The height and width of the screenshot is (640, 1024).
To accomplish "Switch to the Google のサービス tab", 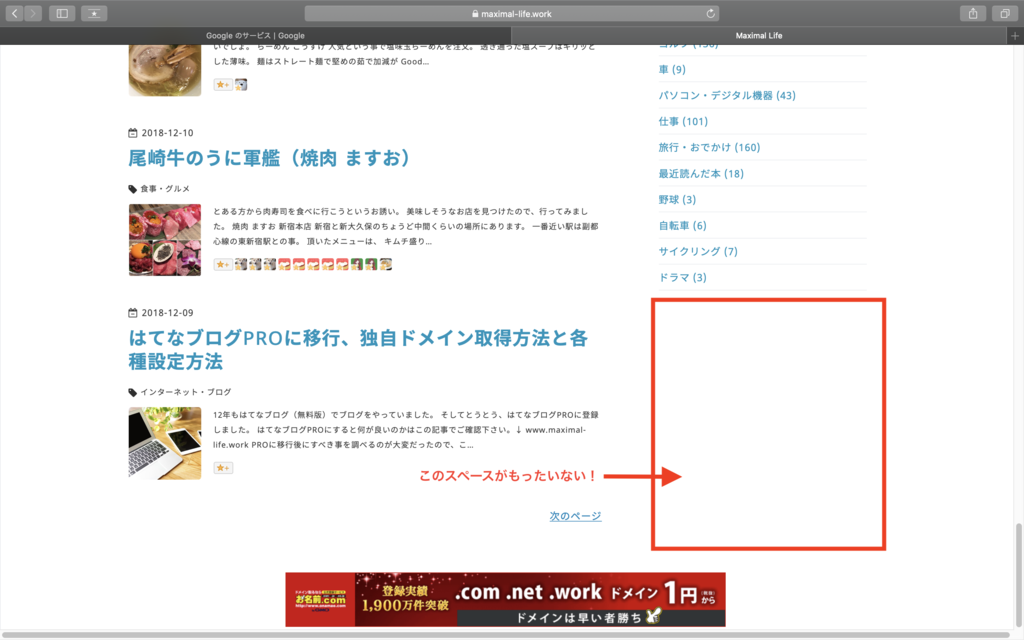I will pyautogui.click(x=255, y=36).
